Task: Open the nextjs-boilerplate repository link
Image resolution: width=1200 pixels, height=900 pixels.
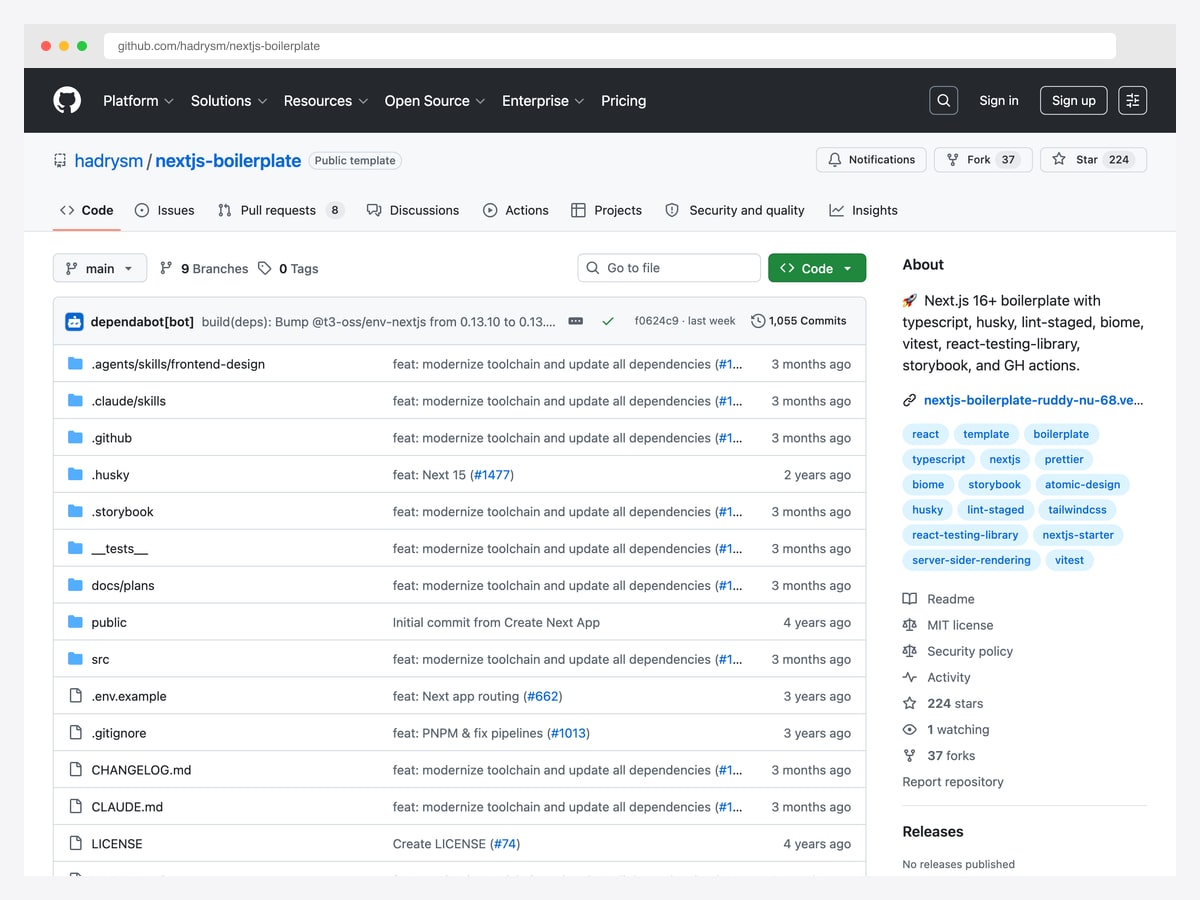Action: pyautogui.click(x=228, y=160)
